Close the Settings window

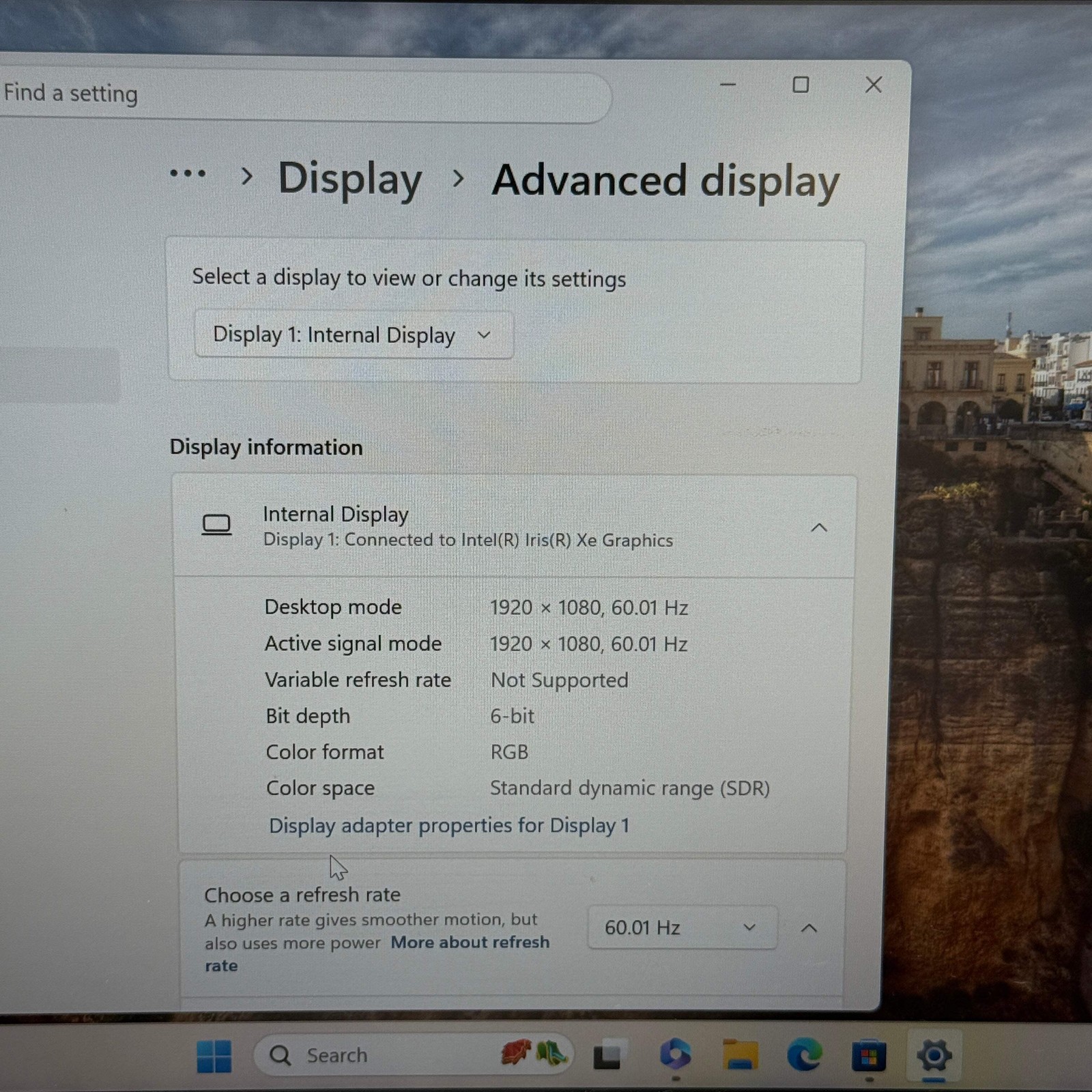874,85
